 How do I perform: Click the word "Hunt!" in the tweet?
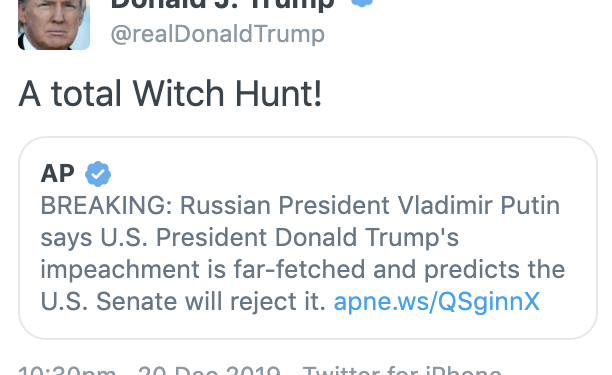(279, 94)
